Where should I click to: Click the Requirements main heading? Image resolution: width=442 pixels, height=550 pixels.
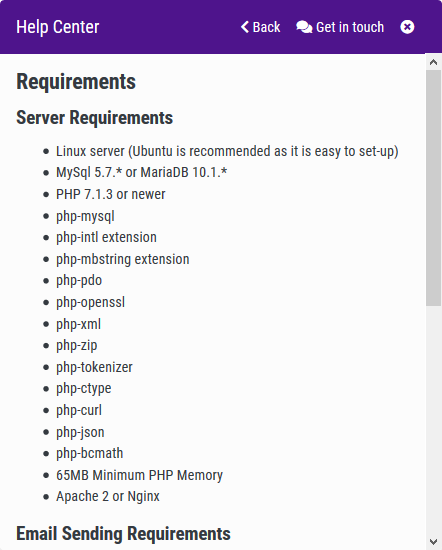pos(76,82)
